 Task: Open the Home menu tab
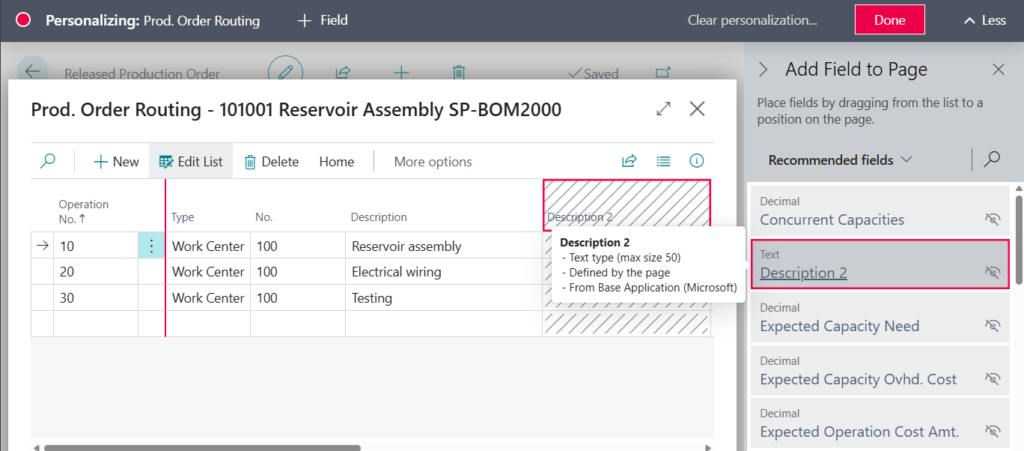337,161
